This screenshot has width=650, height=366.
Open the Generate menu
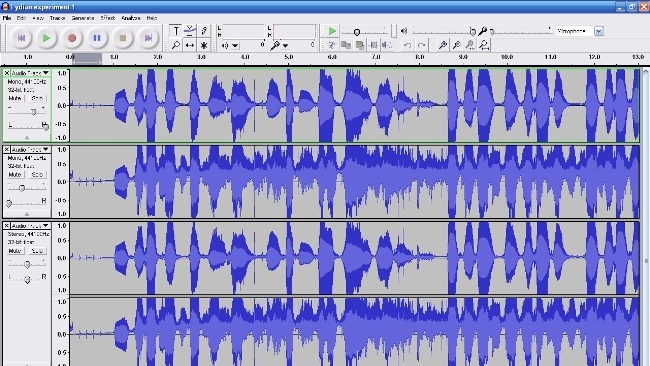[x=83, y=18]
